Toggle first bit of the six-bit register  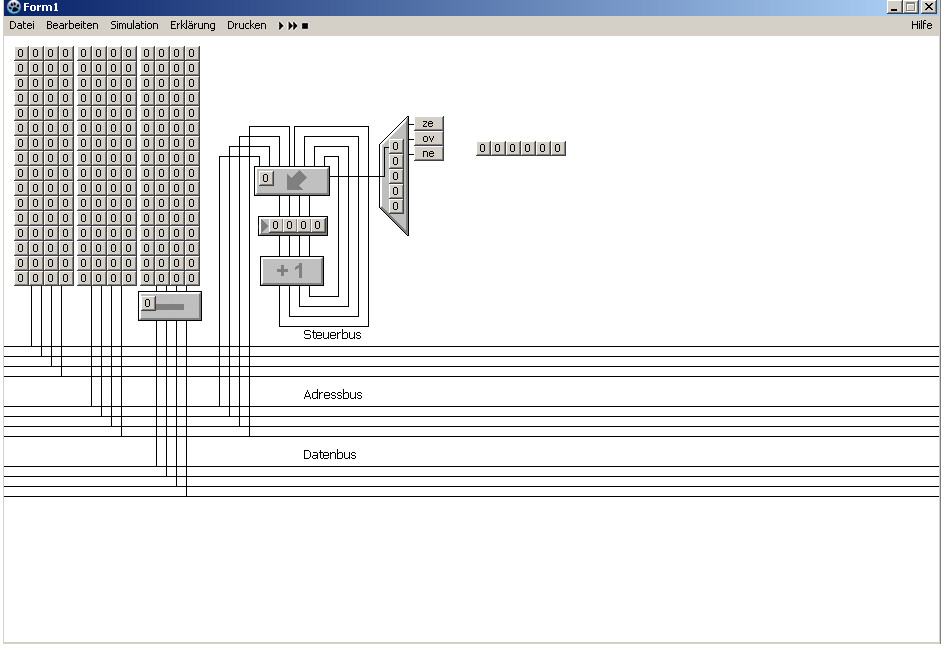[483, 149]
